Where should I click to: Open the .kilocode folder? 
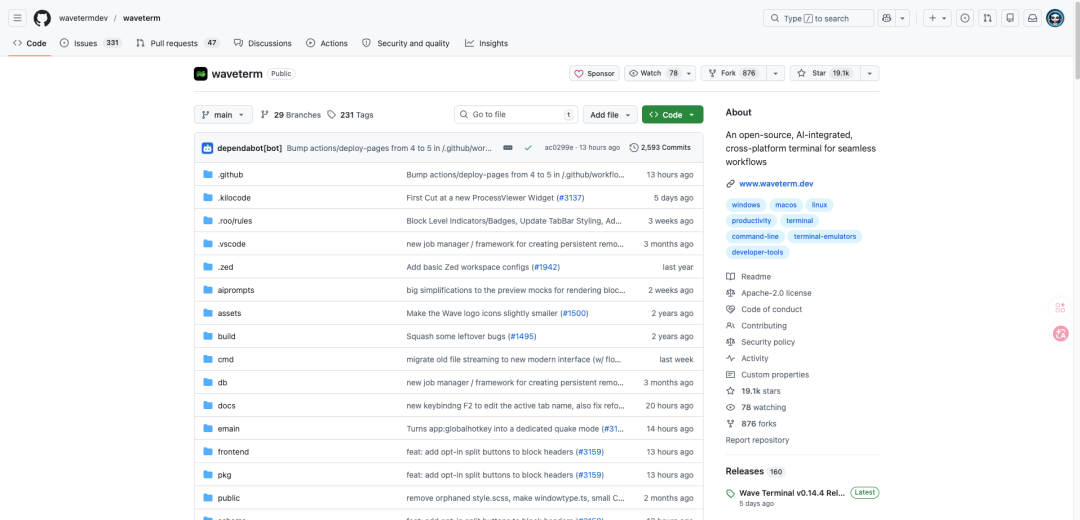(x=234, y=198)
